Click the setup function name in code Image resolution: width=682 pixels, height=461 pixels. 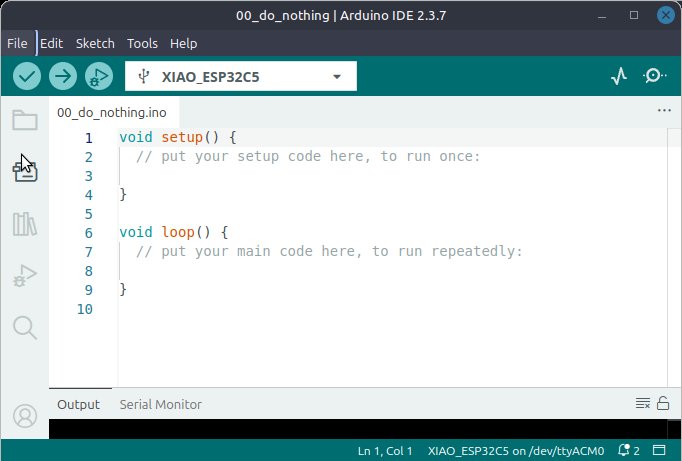pyautogui.click(x=182, y=137)
